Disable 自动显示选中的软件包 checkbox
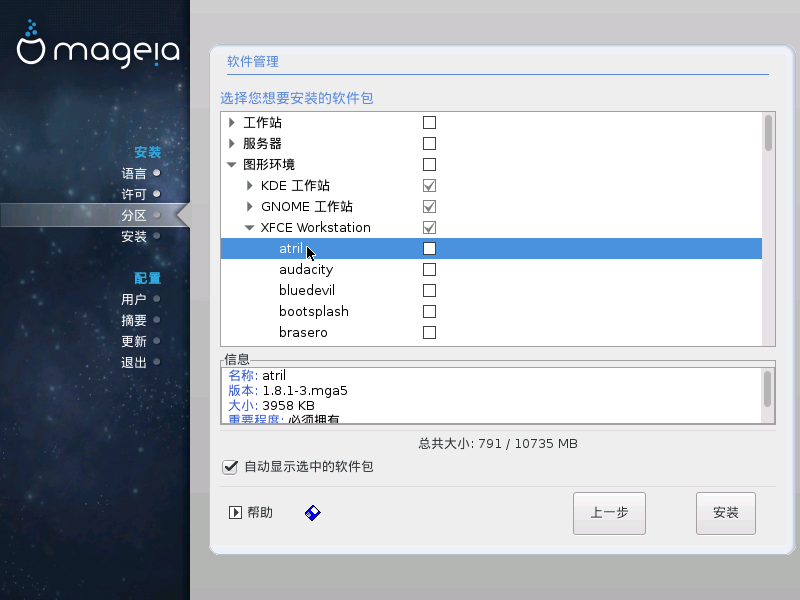This screenshot has width=800, height=600. pos(230,467)
